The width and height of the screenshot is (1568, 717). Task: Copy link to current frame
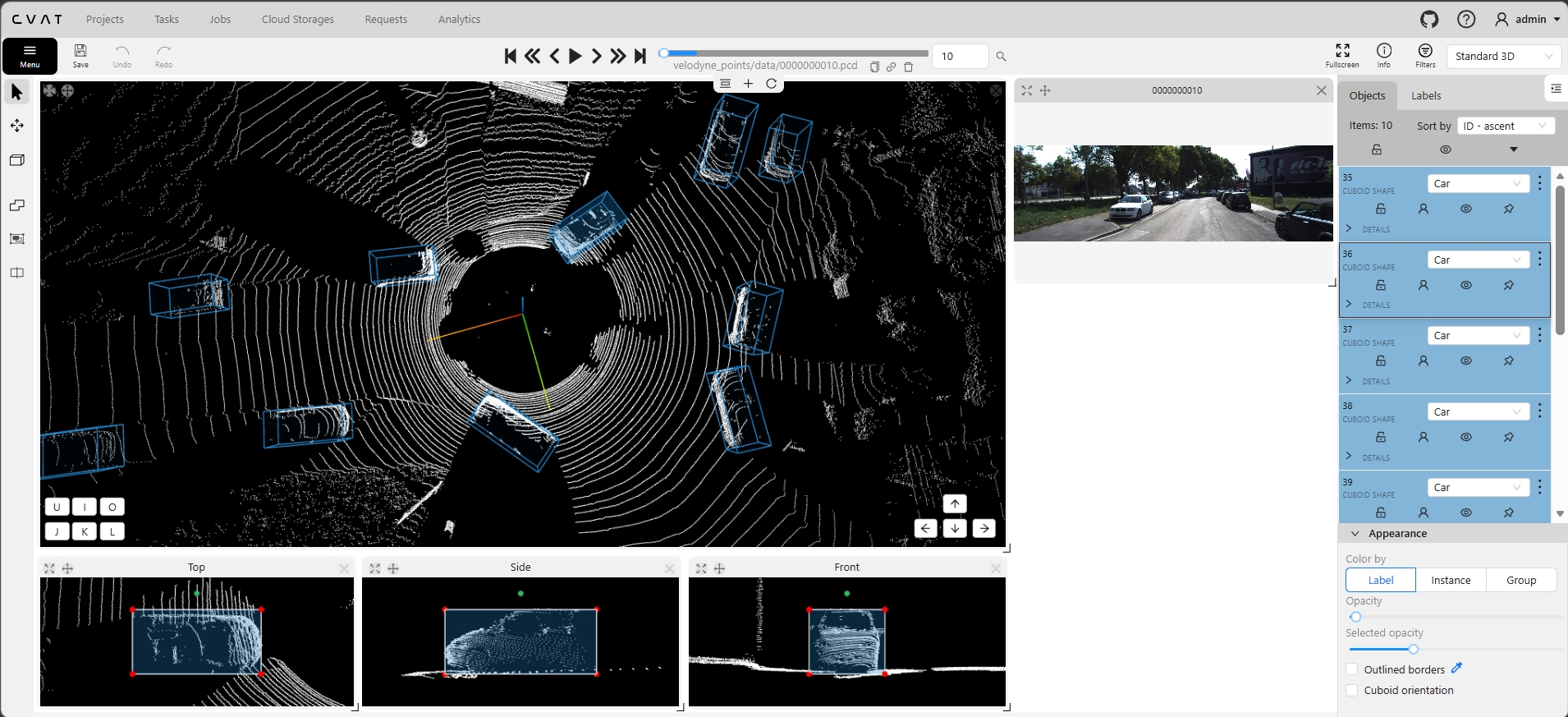click(x=891, y=67)
